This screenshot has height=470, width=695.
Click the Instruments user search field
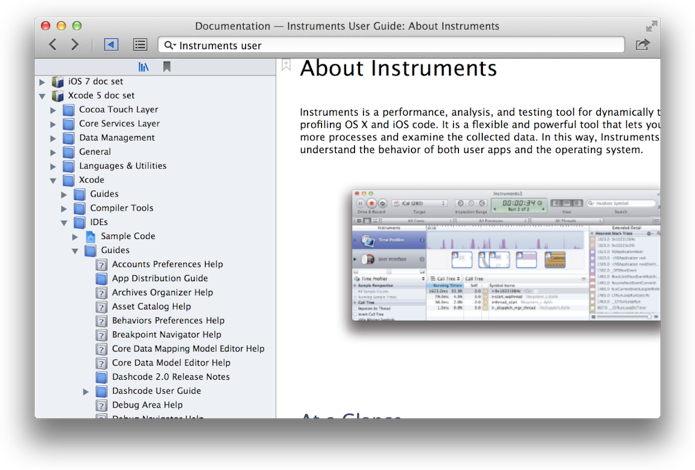click(x=391, y=45)
